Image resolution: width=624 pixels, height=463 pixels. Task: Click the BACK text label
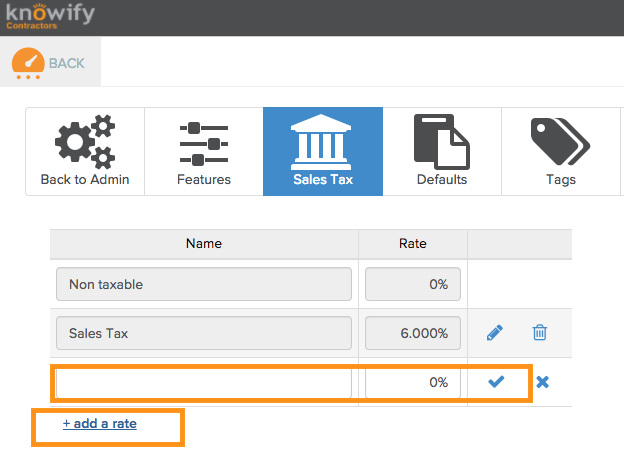pyautogui.click(x=67, y=63)
